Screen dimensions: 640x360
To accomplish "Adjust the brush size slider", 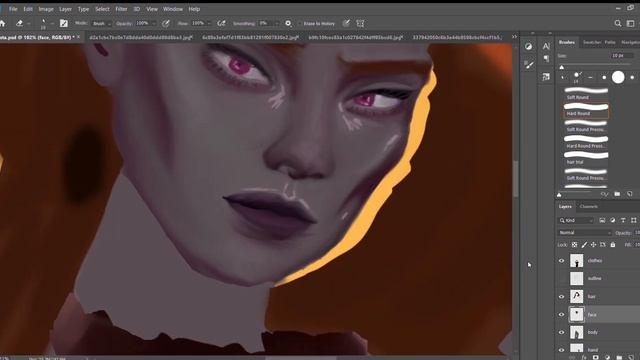I will [x=562, y=67].
